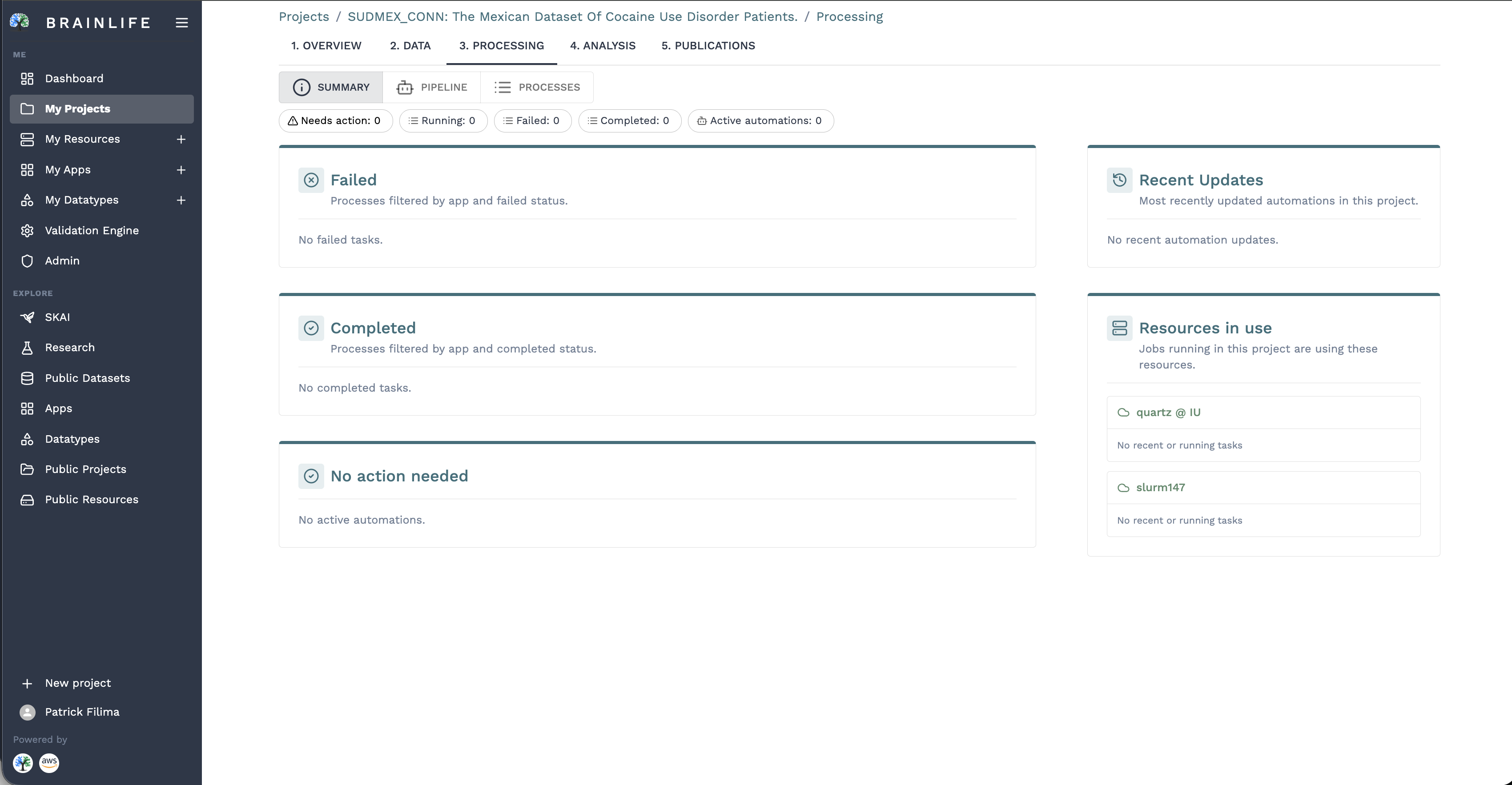Open My Resources in the sidebar
The image size is (1512, 785).
pos(82,139)
